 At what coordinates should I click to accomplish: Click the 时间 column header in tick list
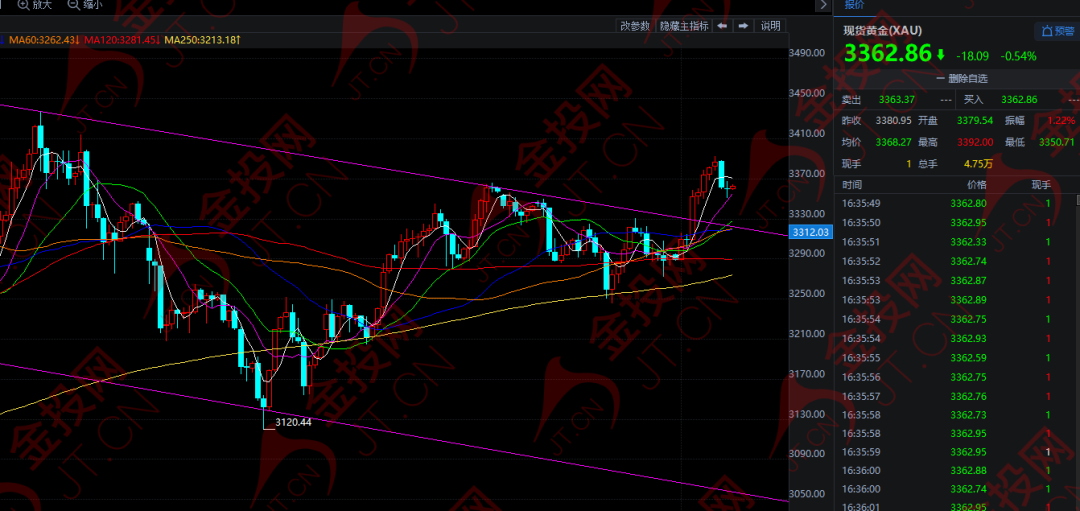(851, 185)
